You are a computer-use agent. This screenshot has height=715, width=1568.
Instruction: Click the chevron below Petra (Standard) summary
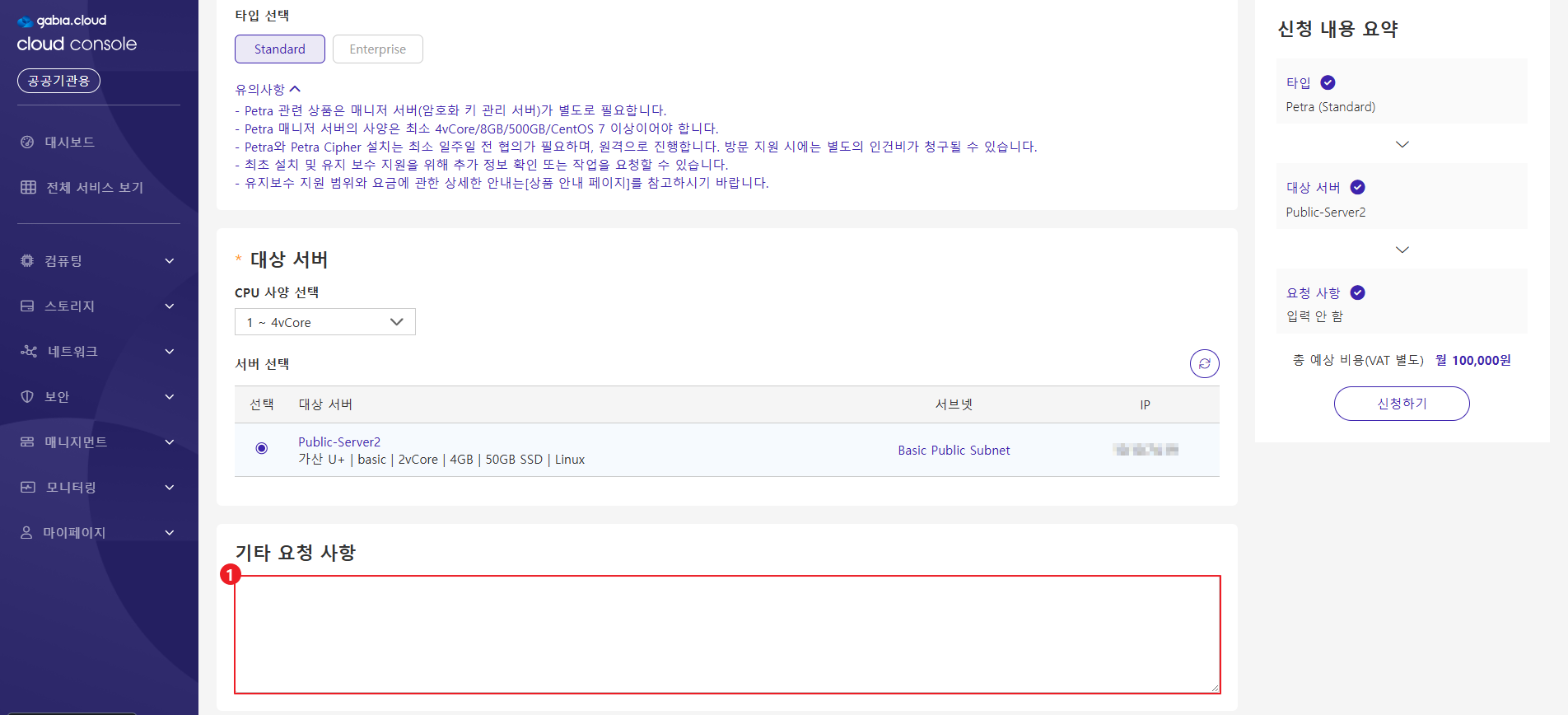(1402, 144)
